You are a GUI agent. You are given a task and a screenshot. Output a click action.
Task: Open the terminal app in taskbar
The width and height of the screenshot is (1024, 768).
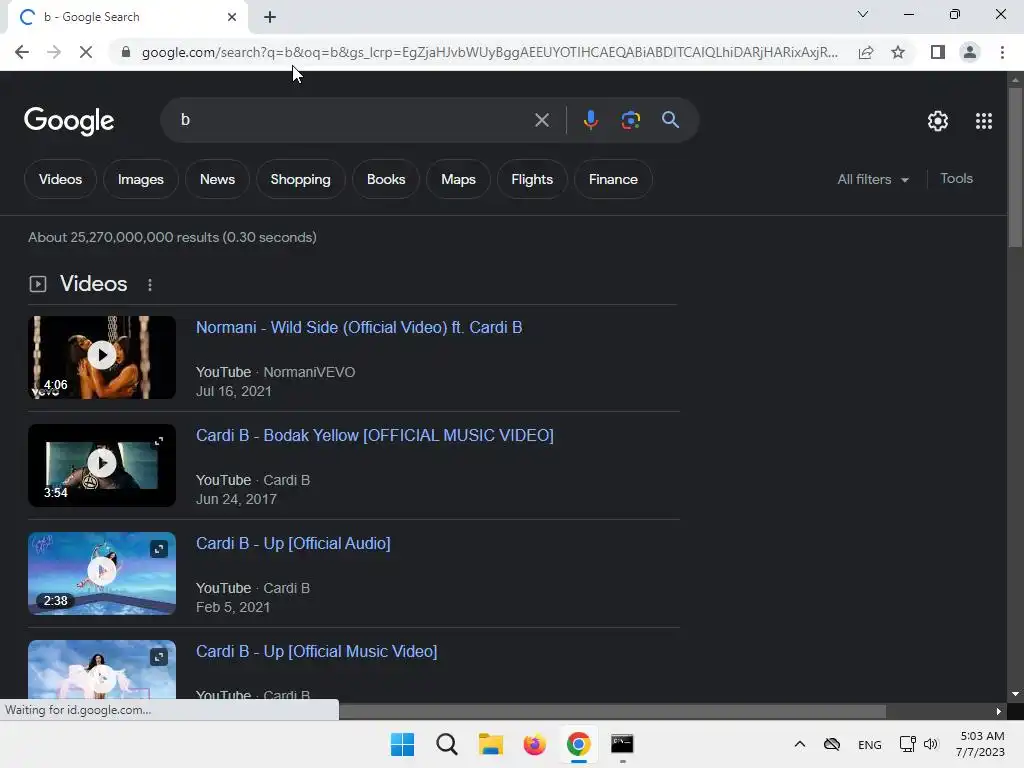tap(622, 744)
